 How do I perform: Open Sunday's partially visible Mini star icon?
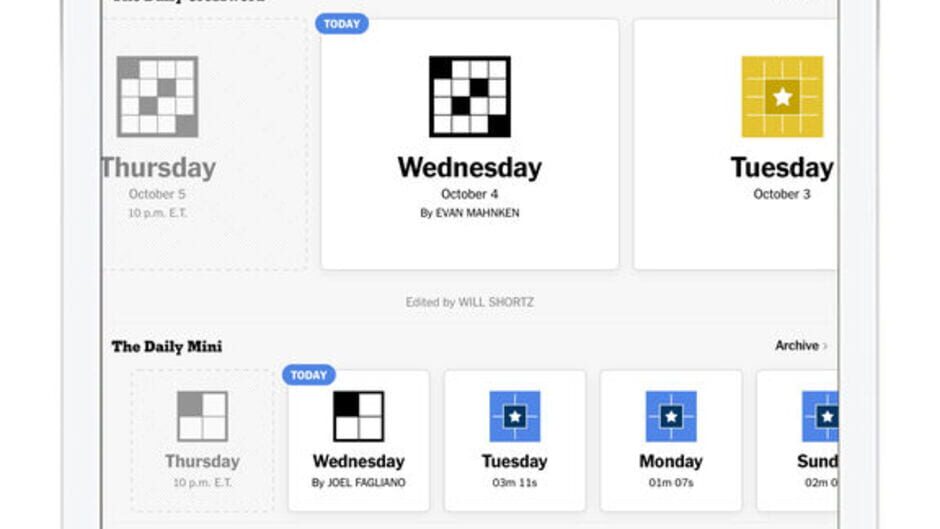pos(820,416)
